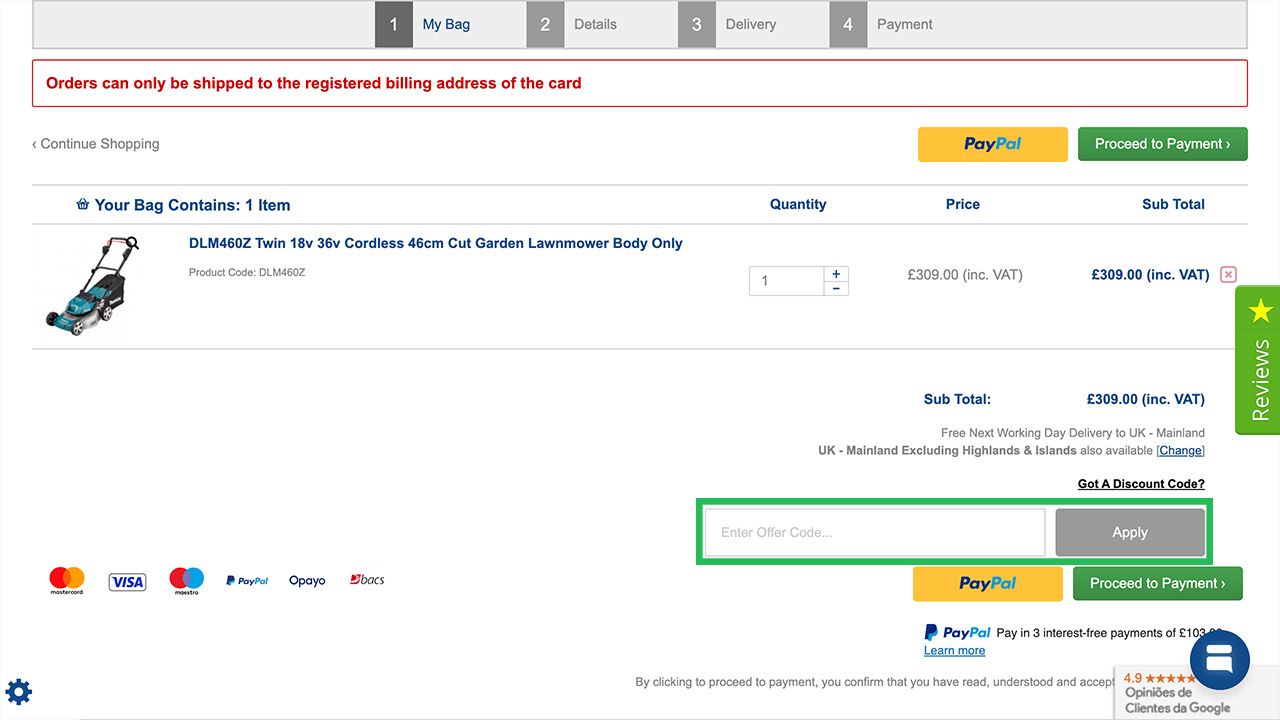Open the live chat bubble
1280x720 pixels.
1220,660
